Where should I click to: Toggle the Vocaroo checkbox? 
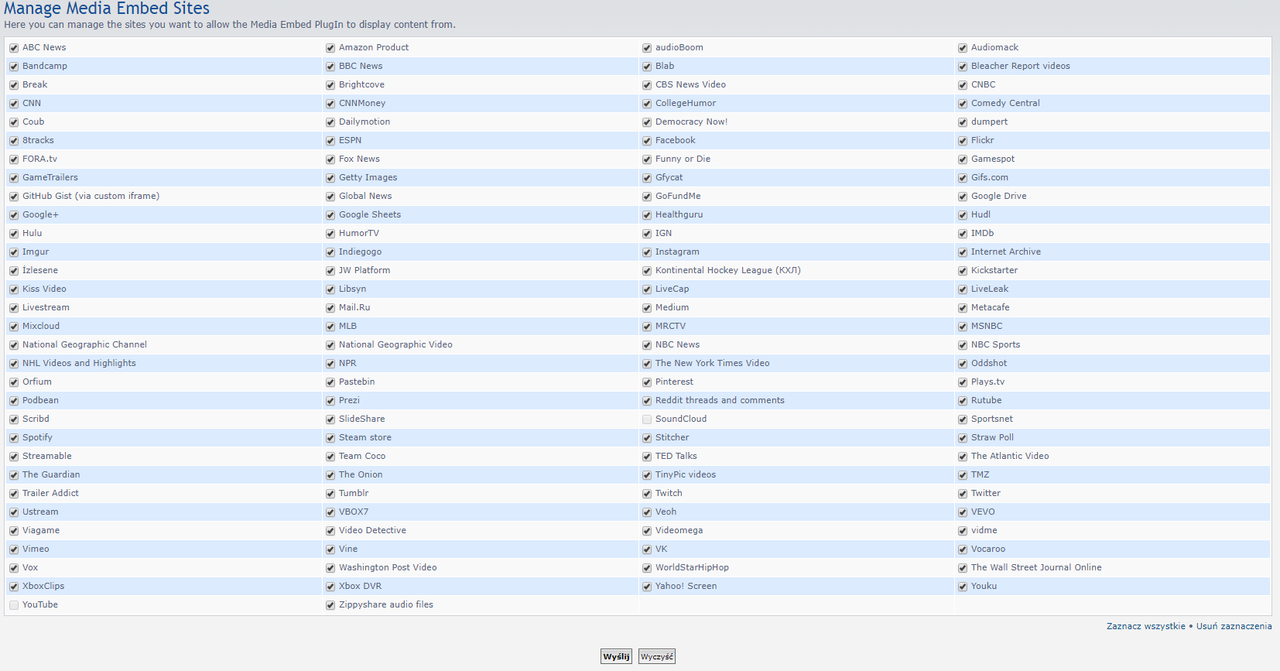(963, 549)
